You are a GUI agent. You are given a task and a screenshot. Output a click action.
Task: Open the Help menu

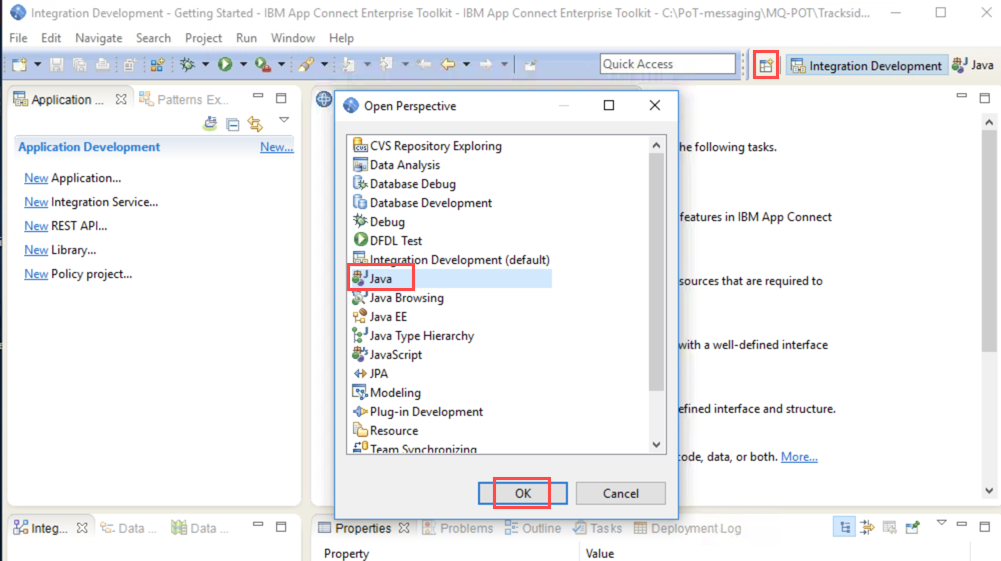[x=341, y=38]
